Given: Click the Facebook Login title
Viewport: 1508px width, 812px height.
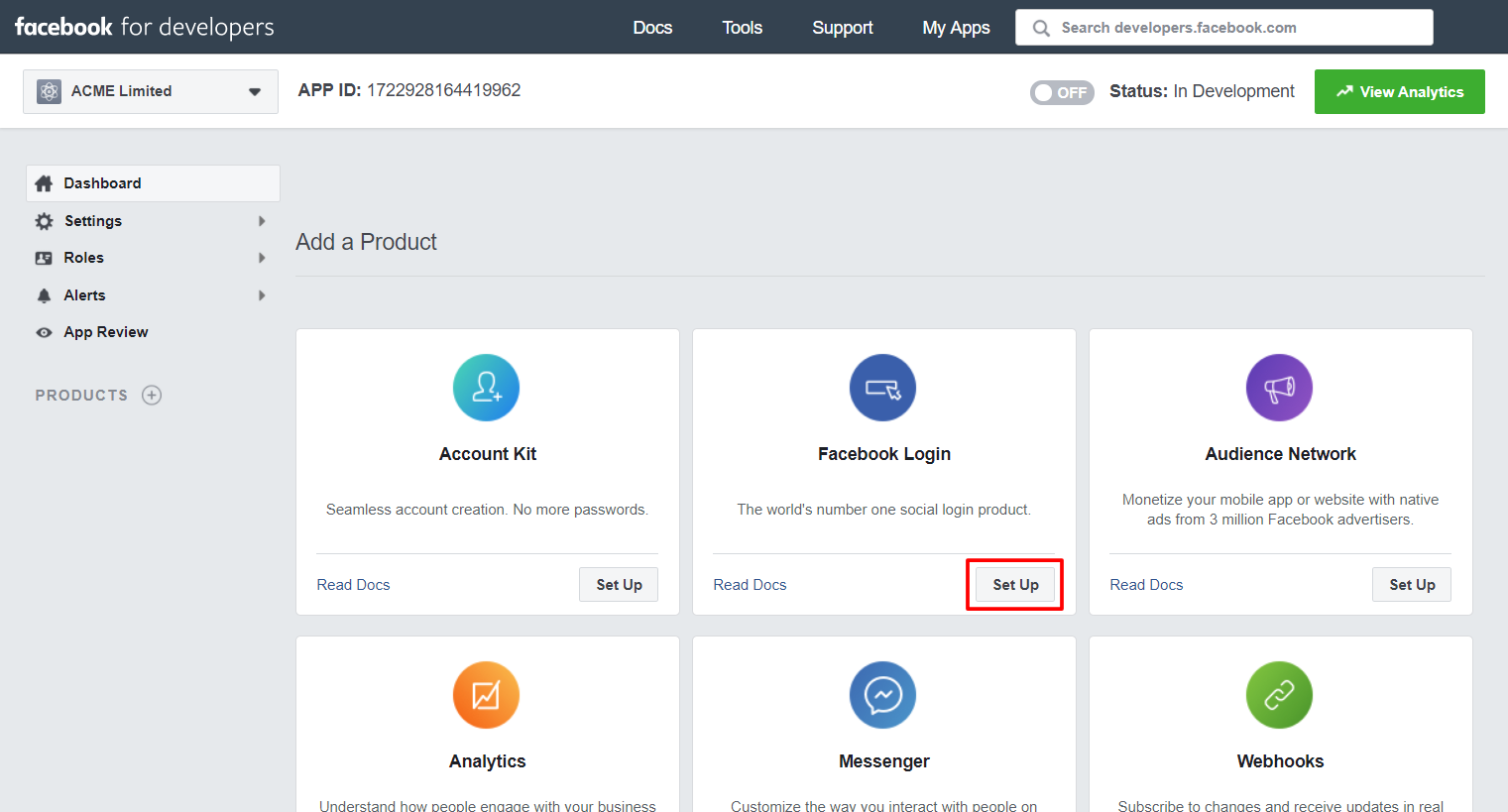Looking at the screenshot, I should (x=884, y=454).
